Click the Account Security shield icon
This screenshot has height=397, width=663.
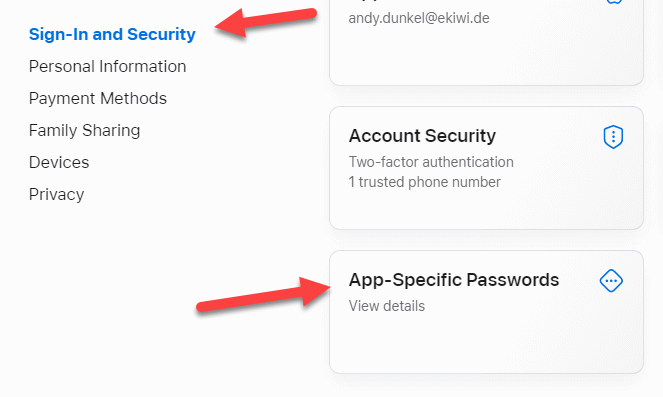[613, 137]
